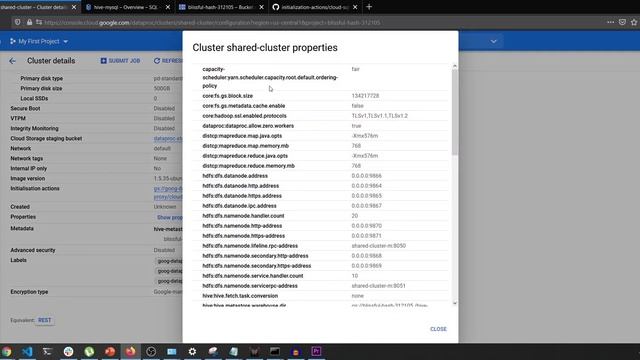Select the dataproc:dataproc.allow.zero.workers property

pyautogui.click(x=248, y=126)
